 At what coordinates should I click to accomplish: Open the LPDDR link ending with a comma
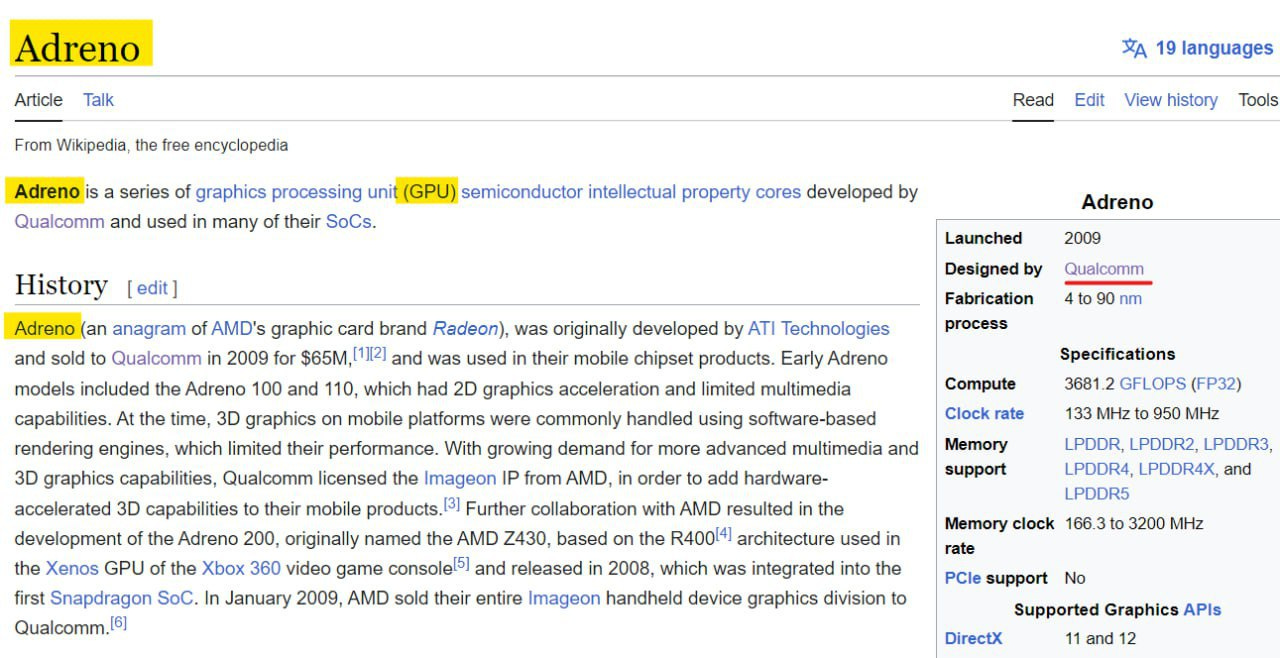click(x=1092, y=443)
